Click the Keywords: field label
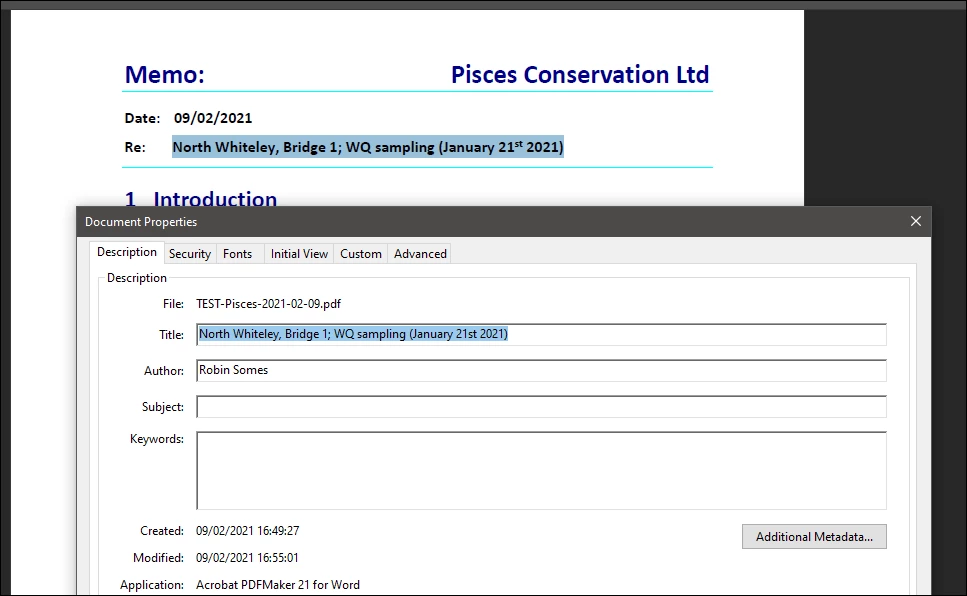967x596 pixels. tap(157, 439)
